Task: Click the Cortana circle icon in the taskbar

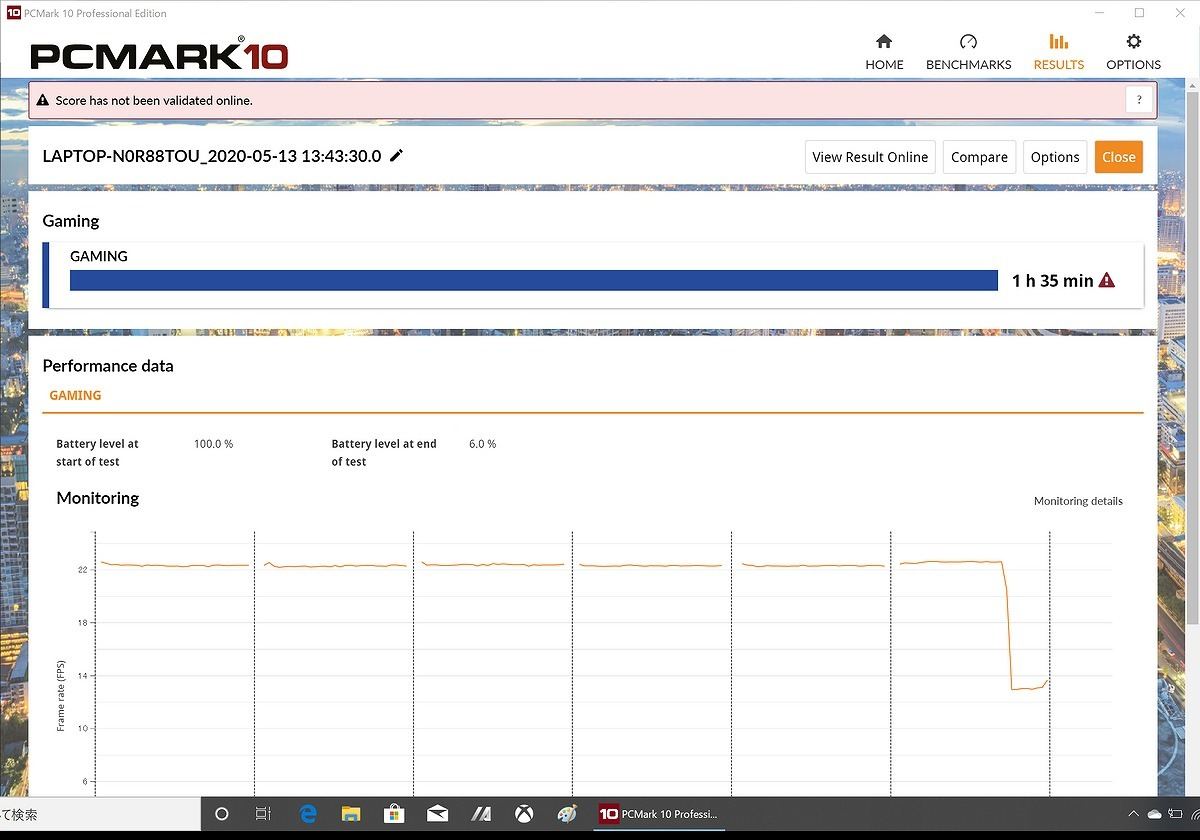Action: [x=222, y=814]
